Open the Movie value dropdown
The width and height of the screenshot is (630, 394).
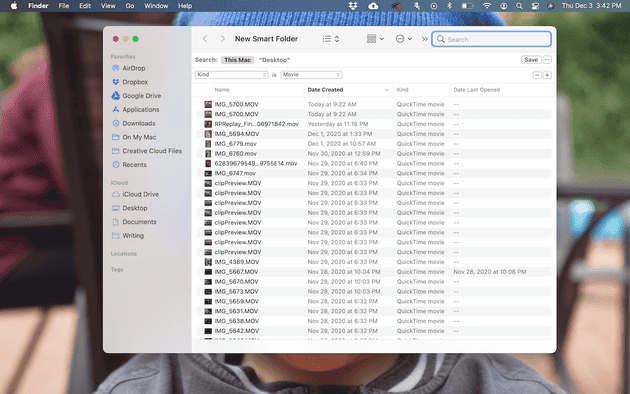[311, 75]
